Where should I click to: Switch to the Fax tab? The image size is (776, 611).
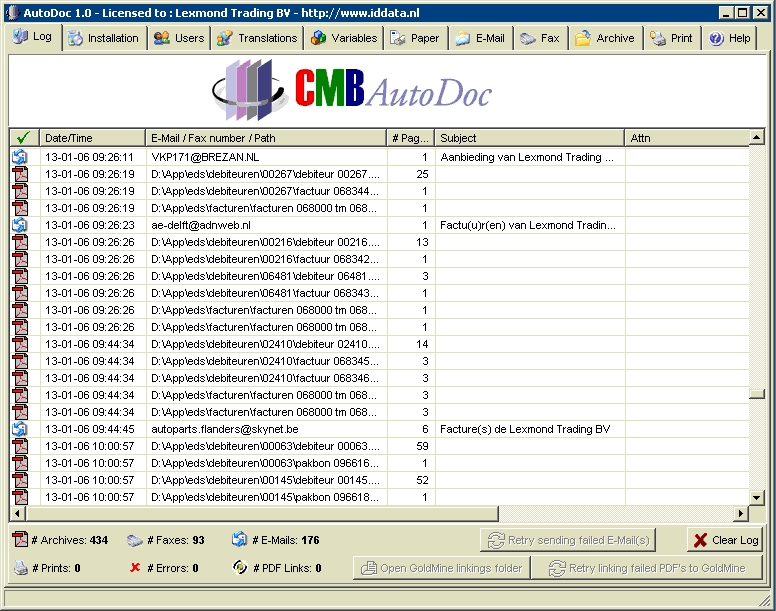pos(541,39)
